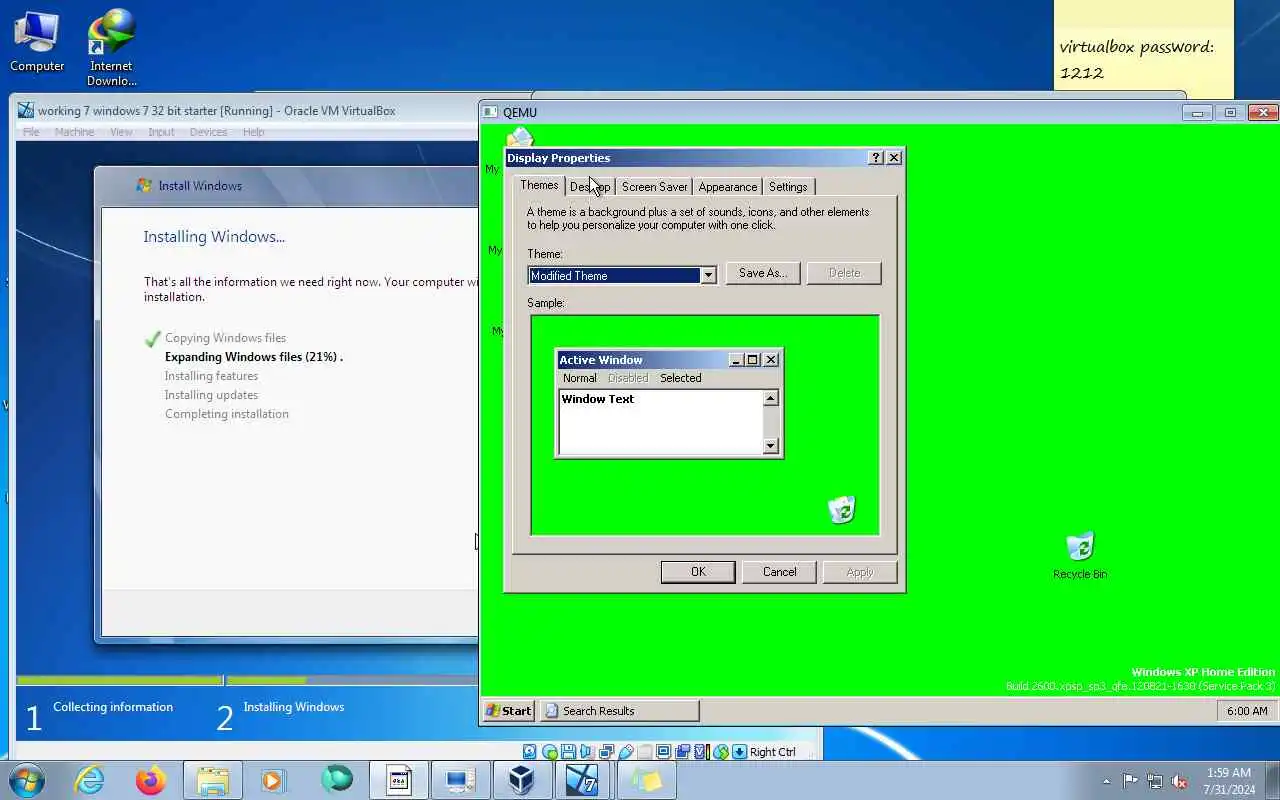
Task: Click the Apply button
Action: tap(860, 572)
